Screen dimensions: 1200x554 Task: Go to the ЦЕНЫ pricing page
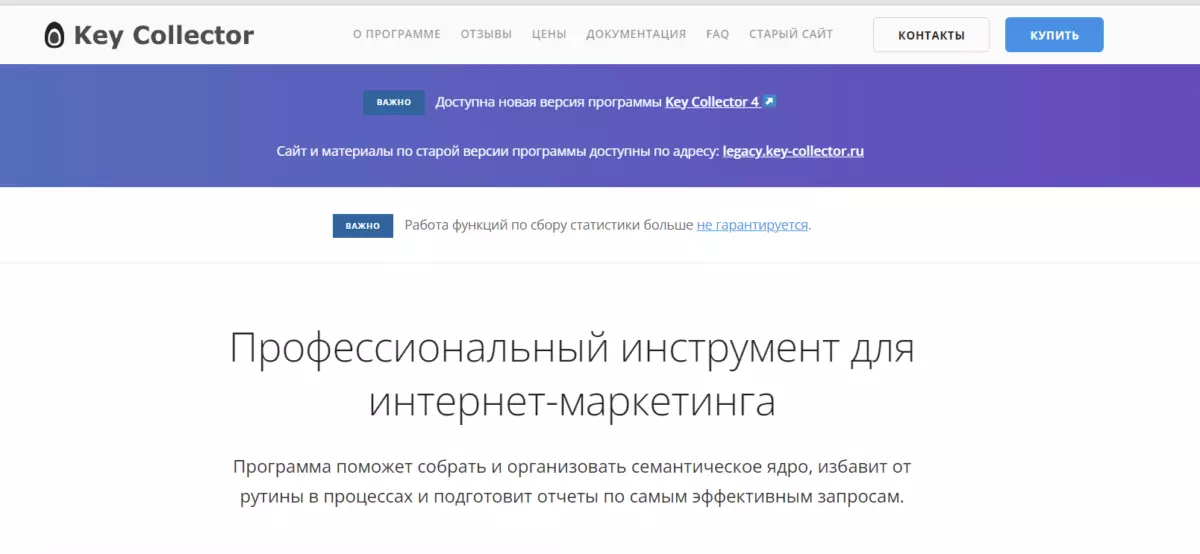pyautogui.click(x=549, y=34)
